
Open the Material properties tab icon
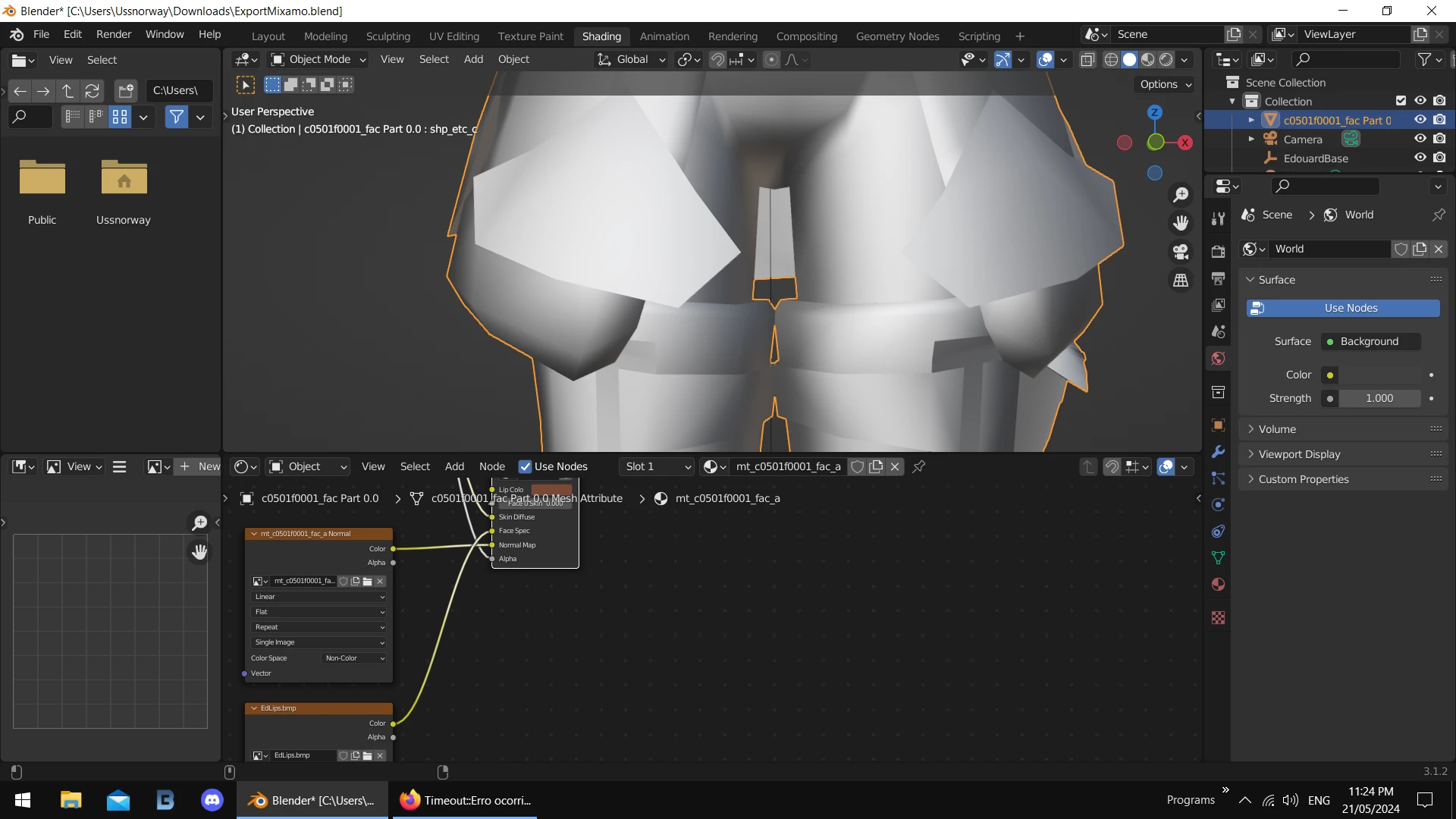click(1218, 585)
